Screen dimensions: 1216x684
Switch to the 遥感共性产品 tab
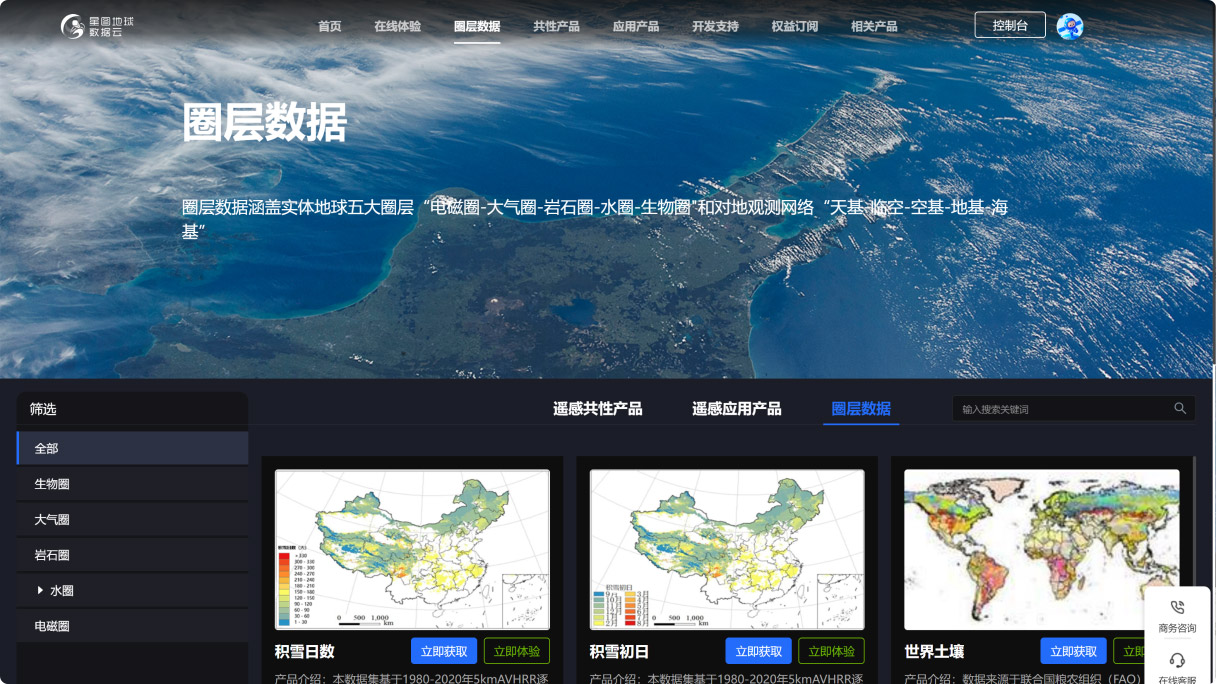[x=597, y=409]
